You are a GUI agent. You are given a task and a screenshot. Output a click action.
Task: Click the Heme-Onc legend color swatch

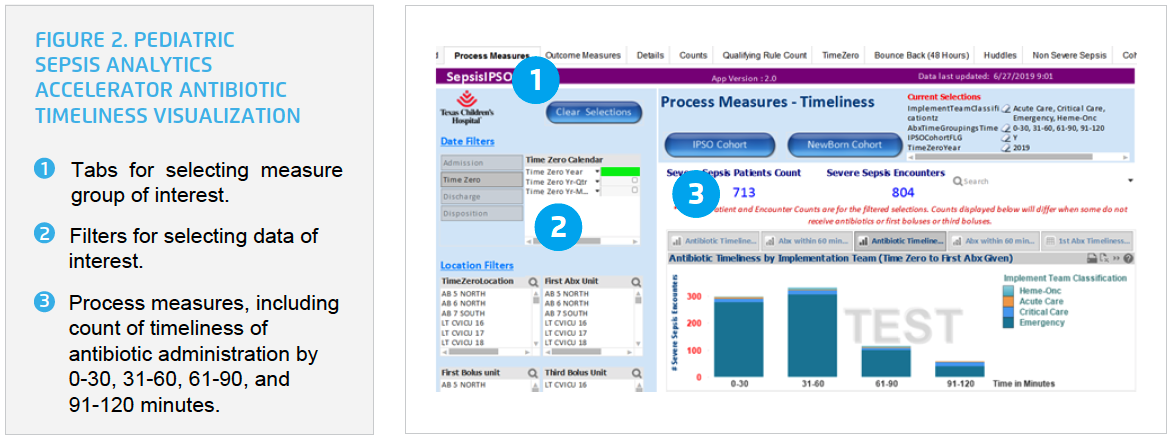1008,290
